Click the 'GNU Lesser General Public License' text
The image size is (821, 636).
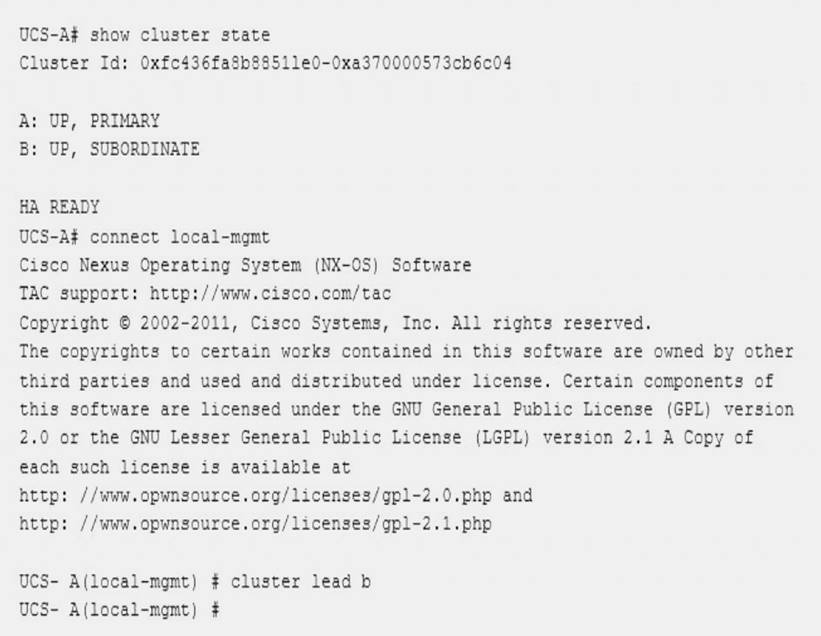coord(296,438)
